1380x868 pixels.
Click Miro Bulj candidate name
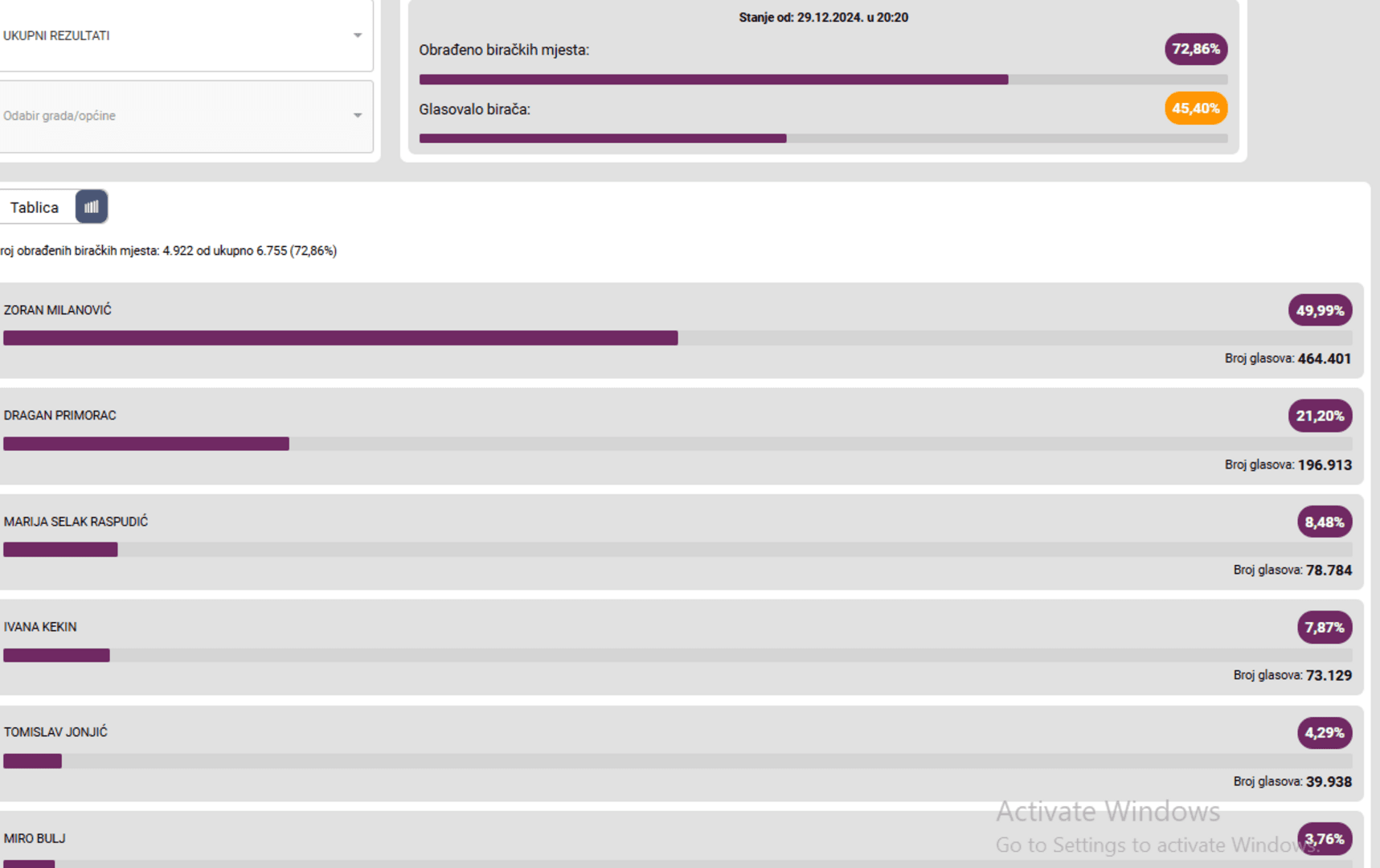click(x=35, y=838)
